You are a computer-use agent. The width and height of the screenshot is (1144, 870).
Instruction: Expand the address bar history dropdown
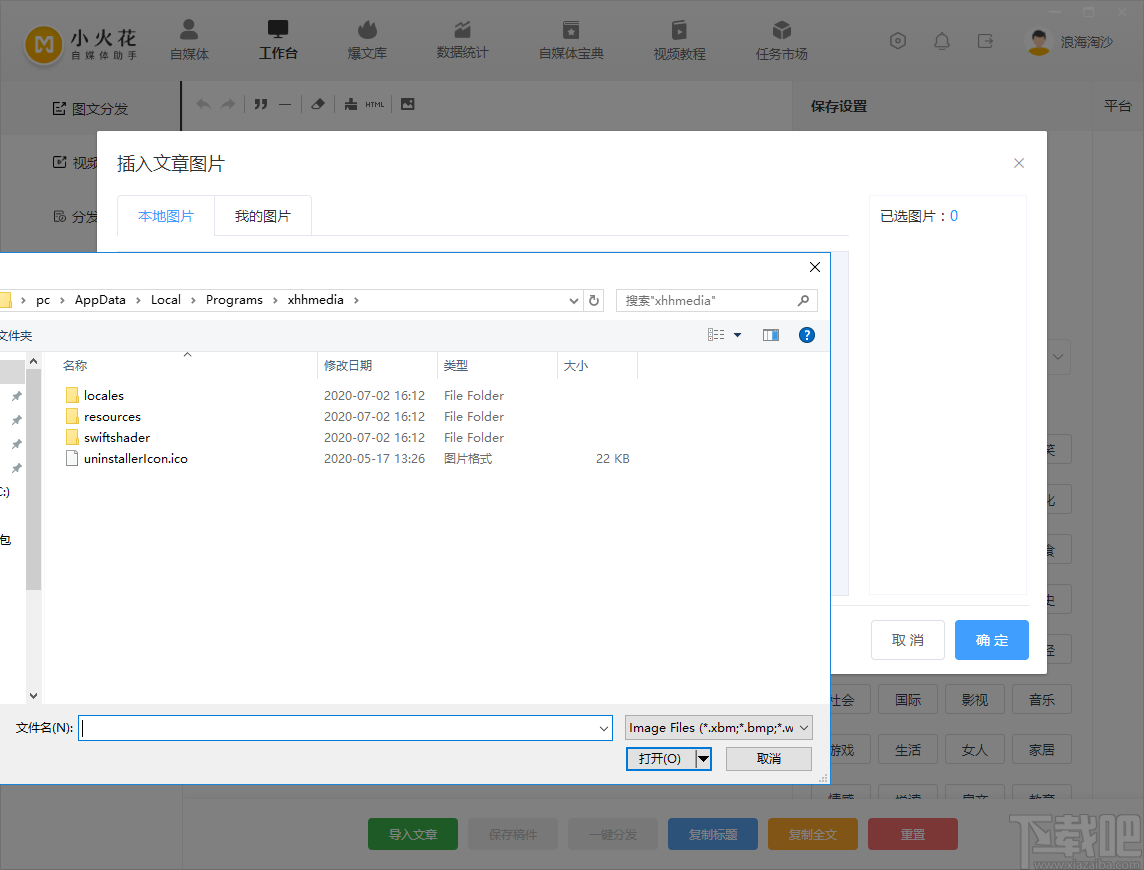(x=573, y=300)
